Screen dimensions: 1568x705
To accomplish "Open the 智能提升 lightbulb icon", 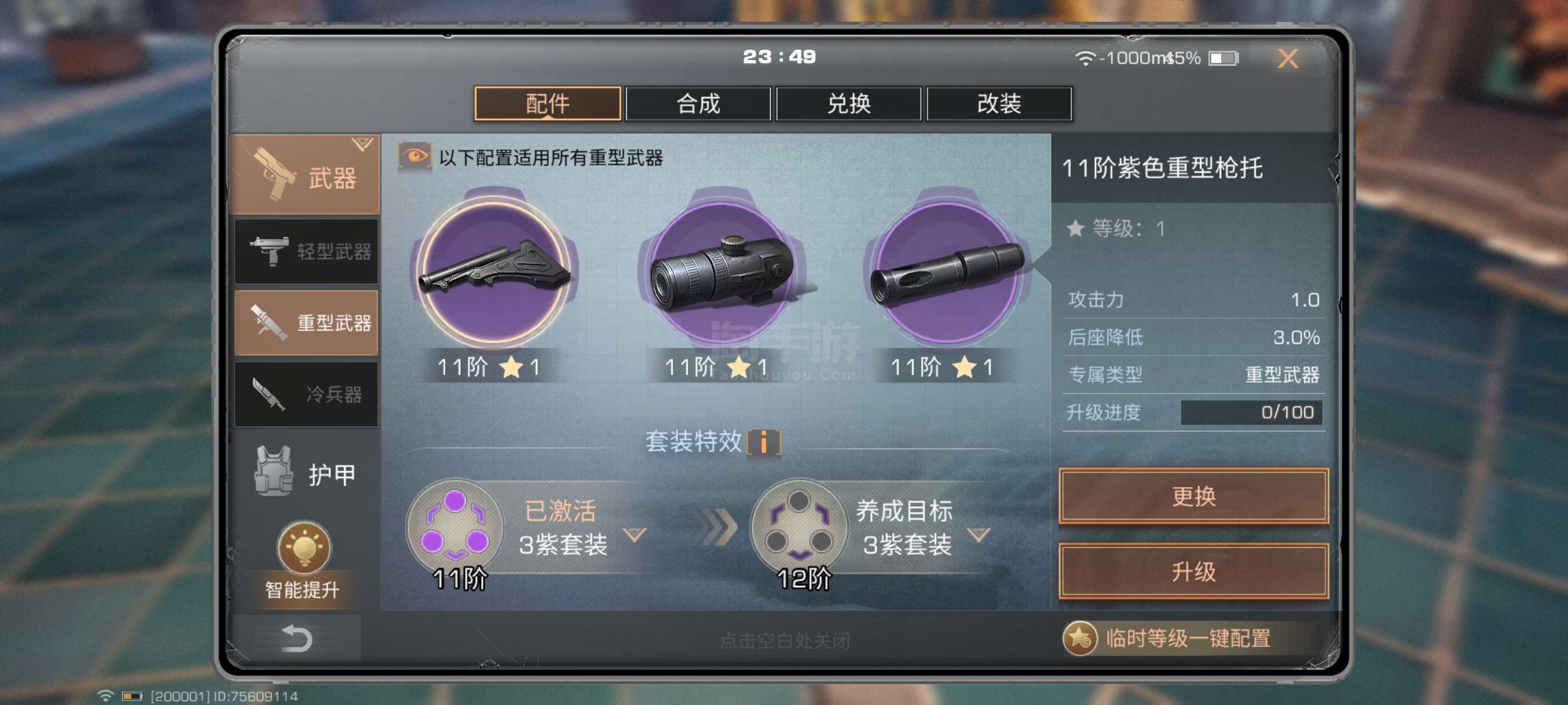I will click(304, 547).
